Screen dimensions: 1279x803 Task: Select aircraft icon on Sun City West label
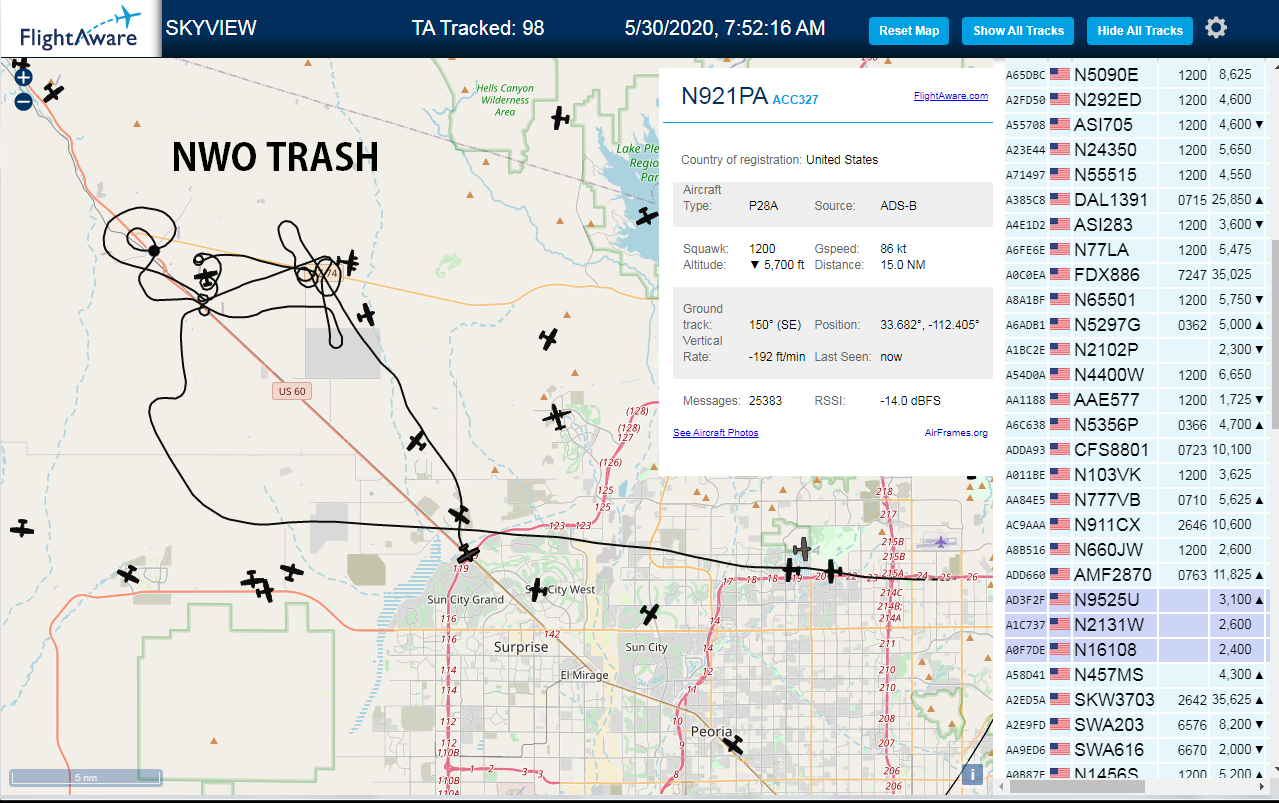538,590
